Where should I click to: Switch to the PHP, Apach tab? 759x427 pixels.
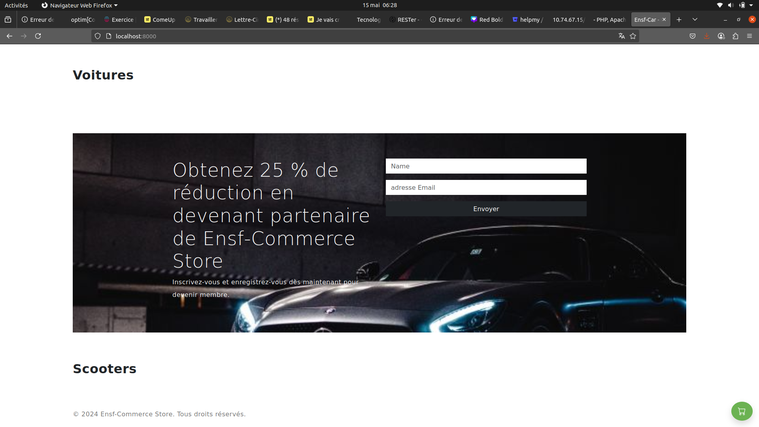(609, 20)
